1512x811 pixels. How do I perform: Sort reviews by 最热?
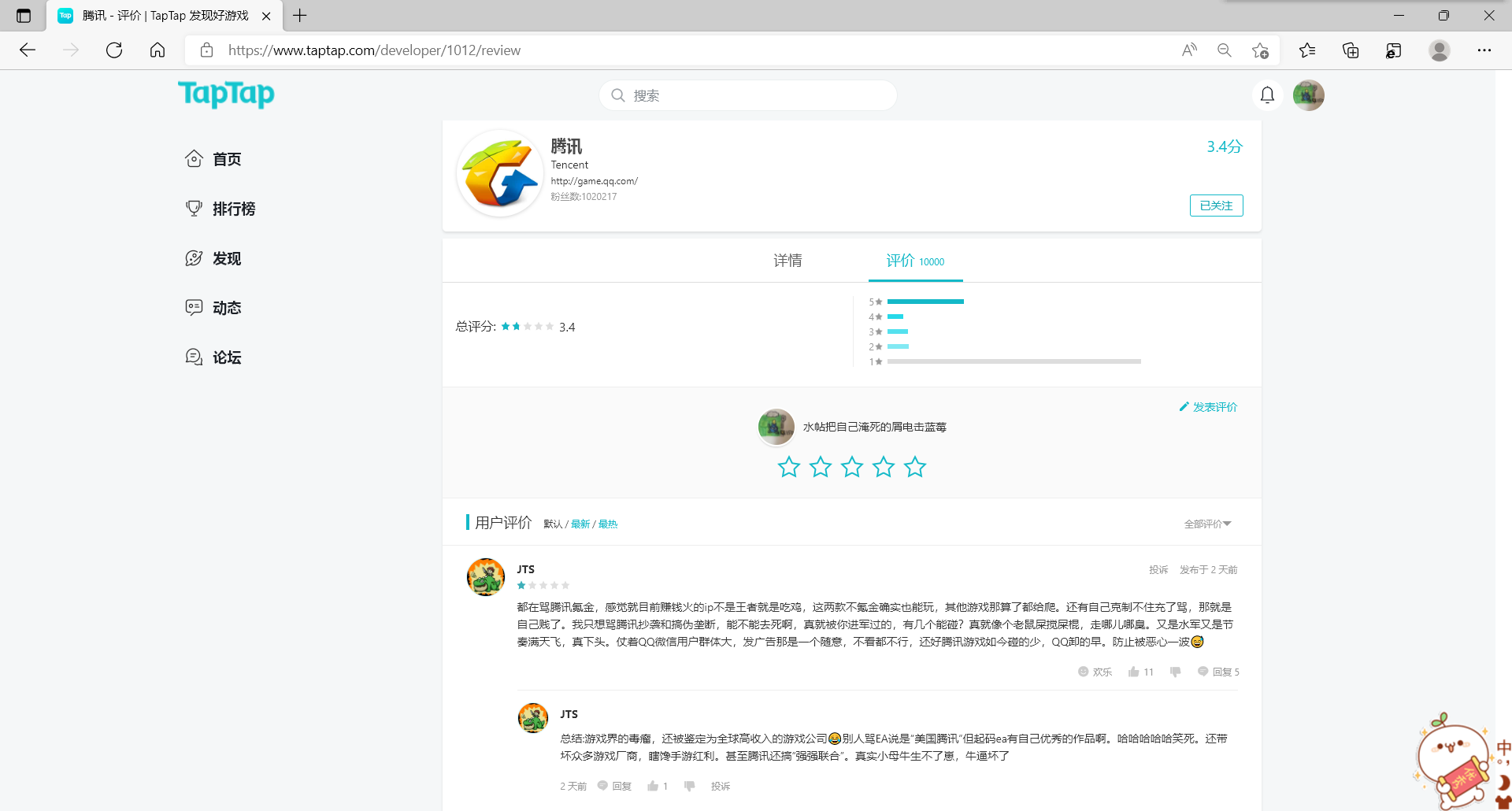pyautogui.click(x=608, y=524)
